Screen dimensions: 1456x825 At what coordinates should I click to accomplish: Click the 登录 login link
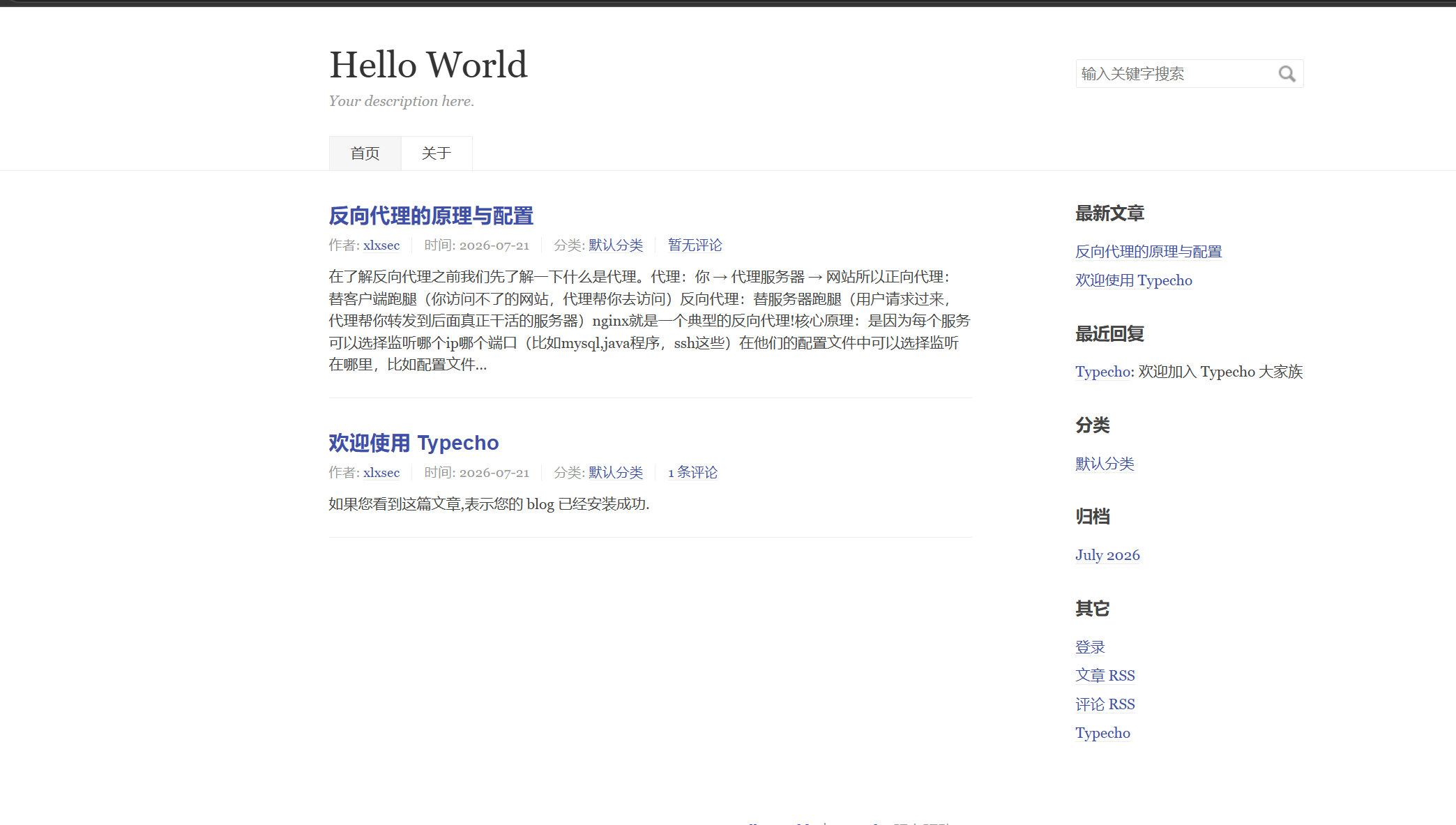pos(1090,647)
